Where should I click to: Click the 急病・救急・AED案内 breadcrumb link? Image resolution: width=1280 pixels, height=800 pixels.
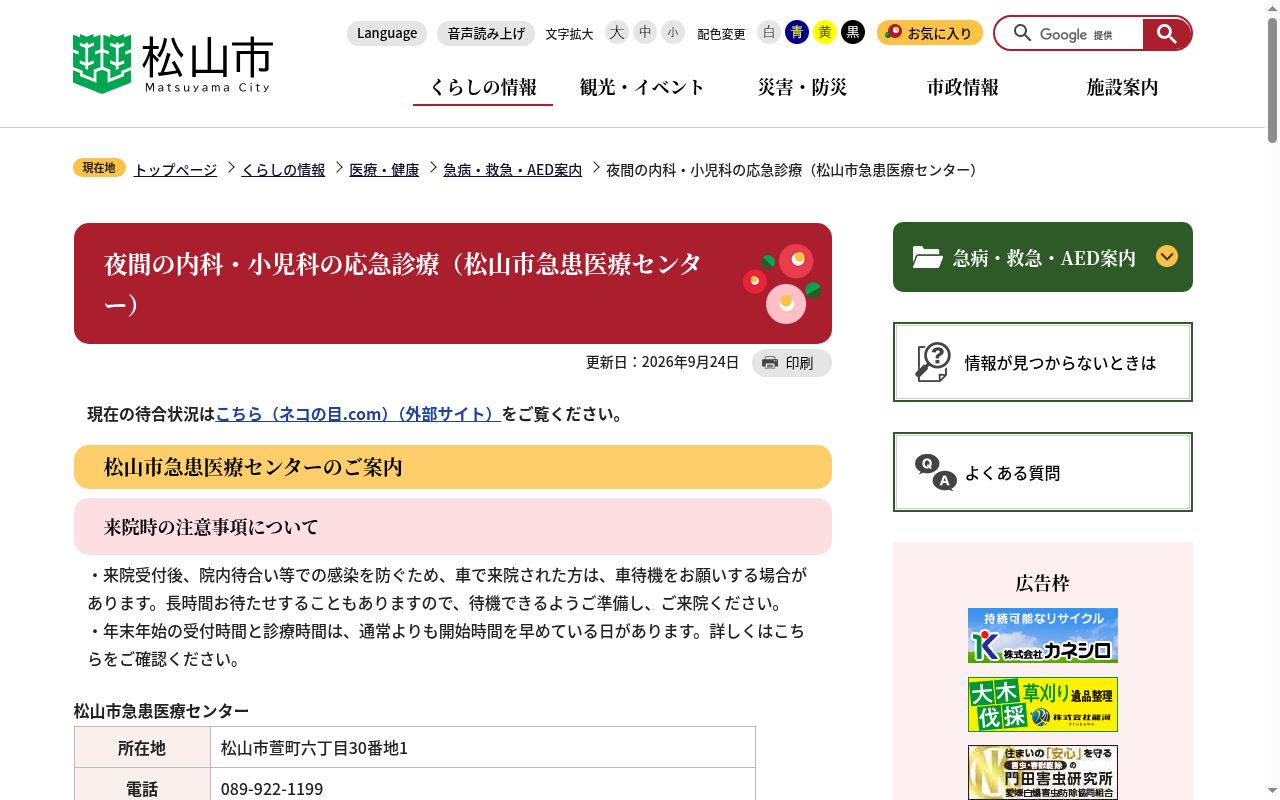click(512, 170)
